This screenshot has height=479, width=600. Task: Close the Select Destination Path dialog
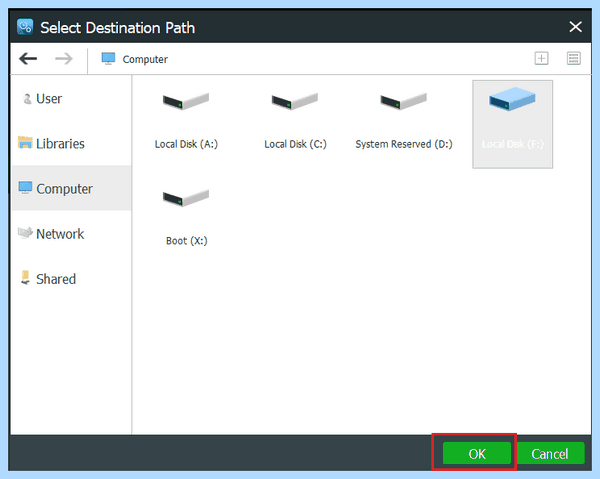(575, 27)
